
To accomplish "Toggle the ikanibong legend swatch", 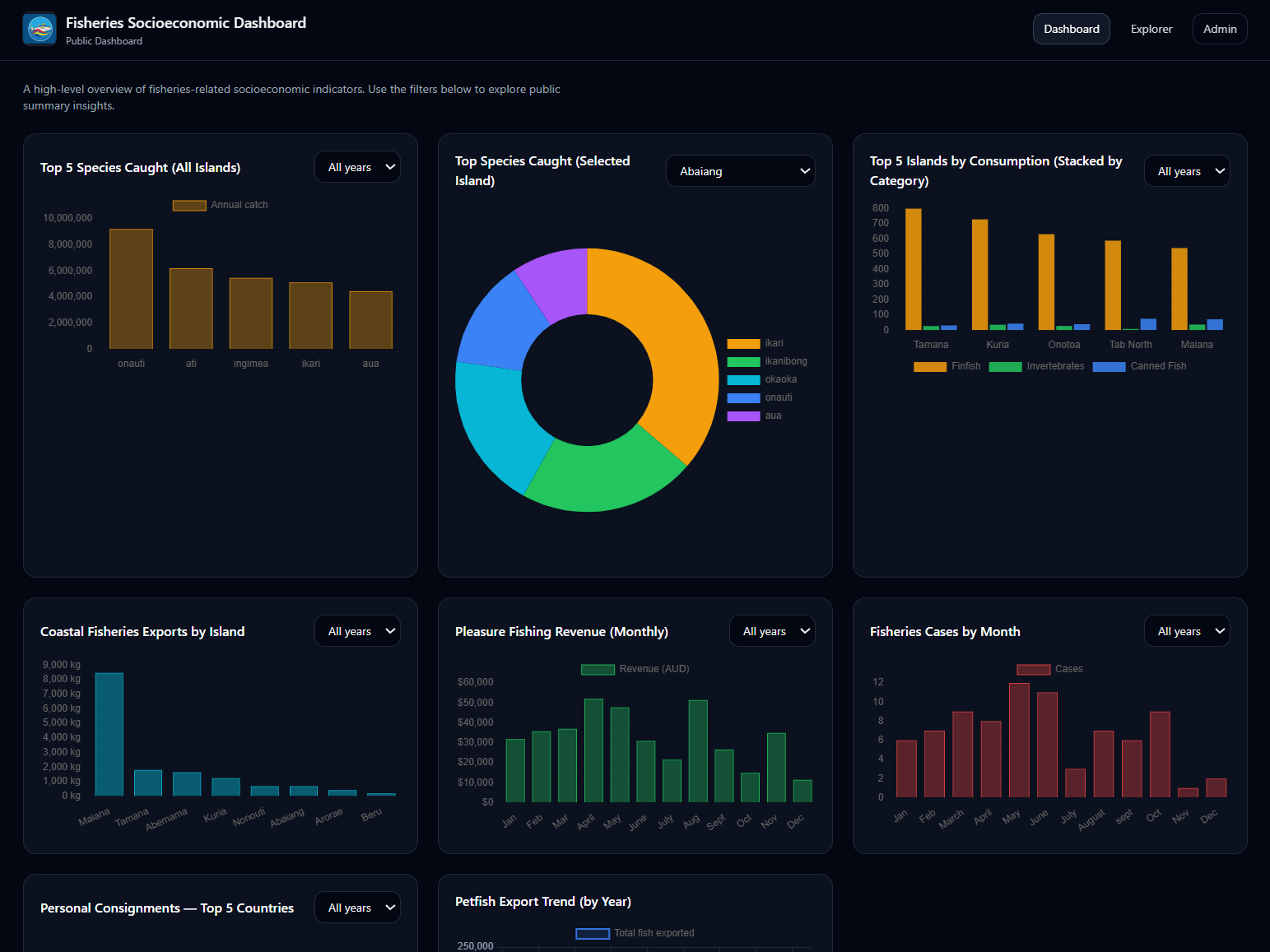I will [743, 362].
